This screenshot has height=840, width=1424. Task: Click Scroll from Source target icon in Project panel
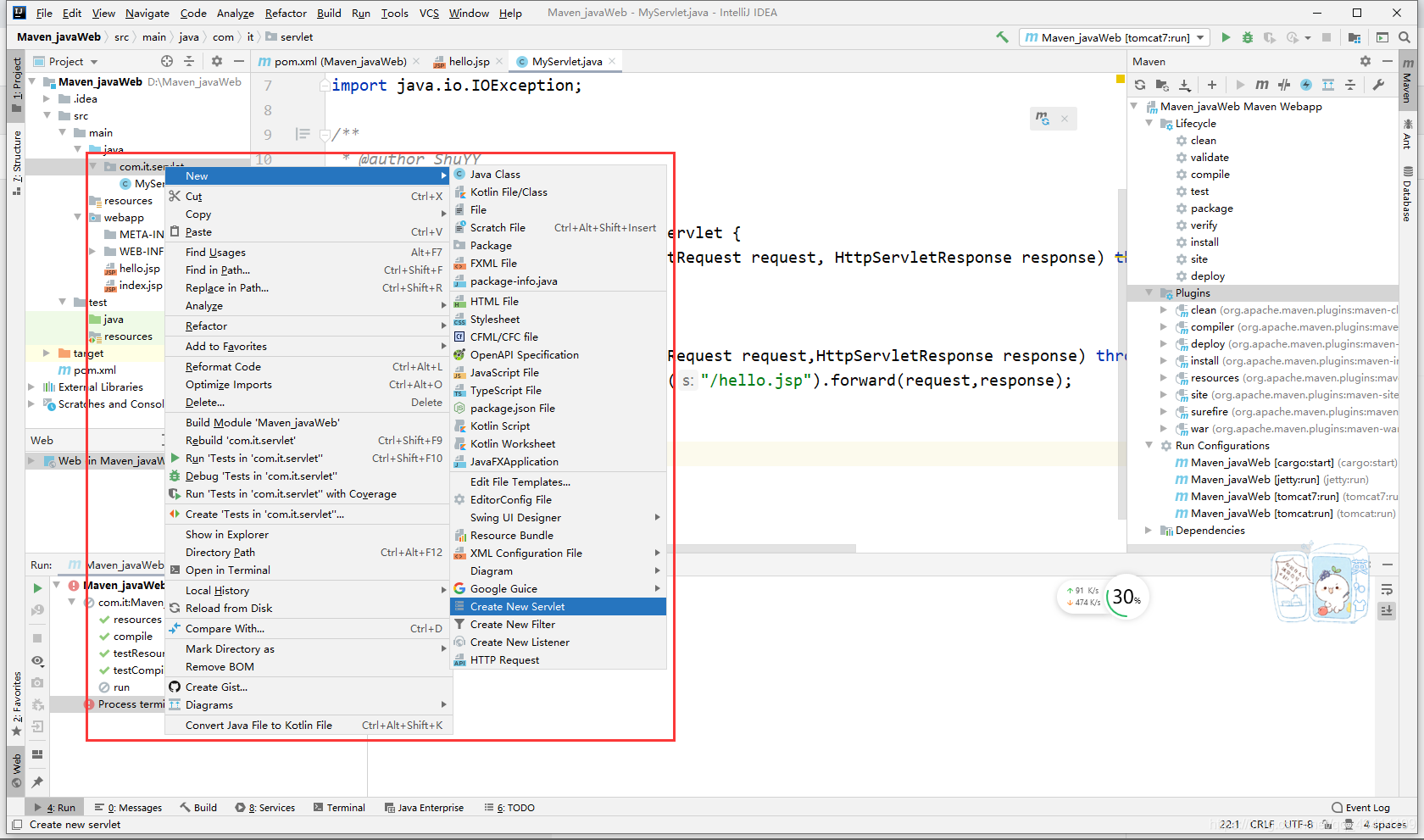pos(167,61)
